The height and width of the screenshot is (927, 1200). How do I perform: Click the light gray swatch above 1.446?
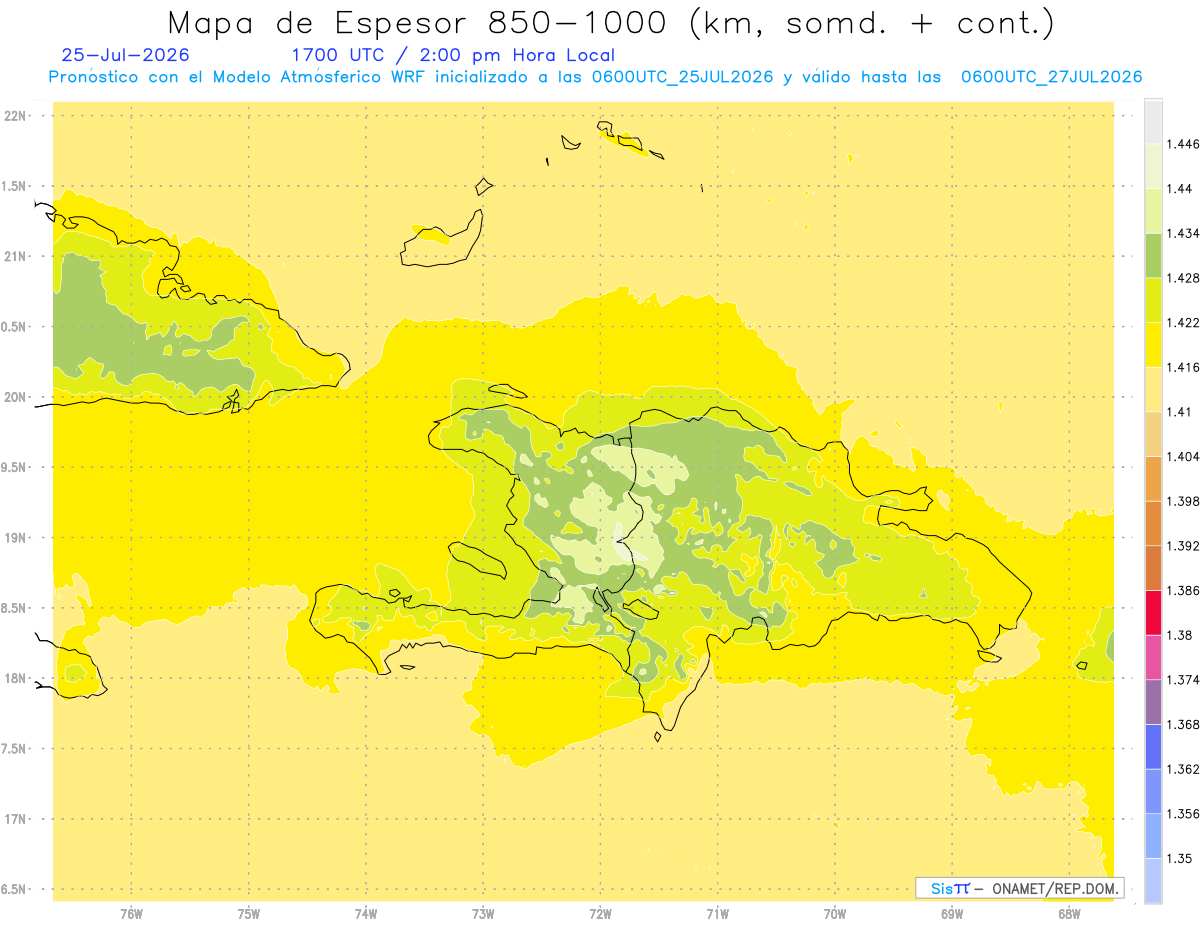[1153, 121]
